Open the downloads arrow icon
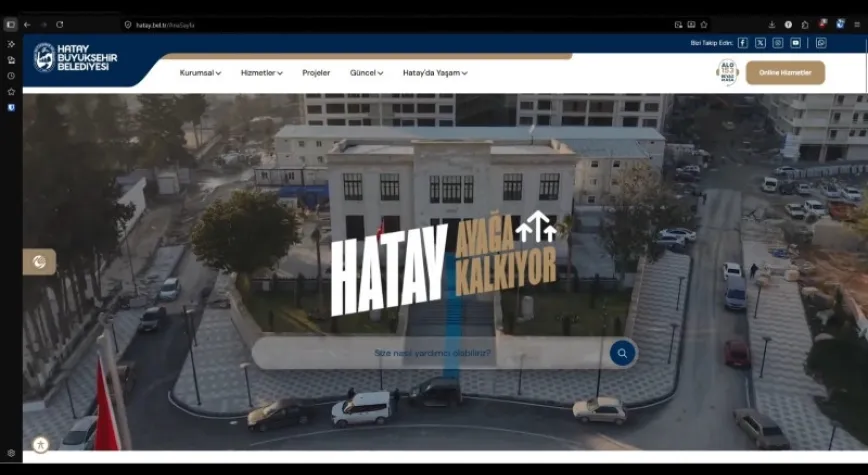Viewport: 868px width, 475px height. tap(772, 25)
